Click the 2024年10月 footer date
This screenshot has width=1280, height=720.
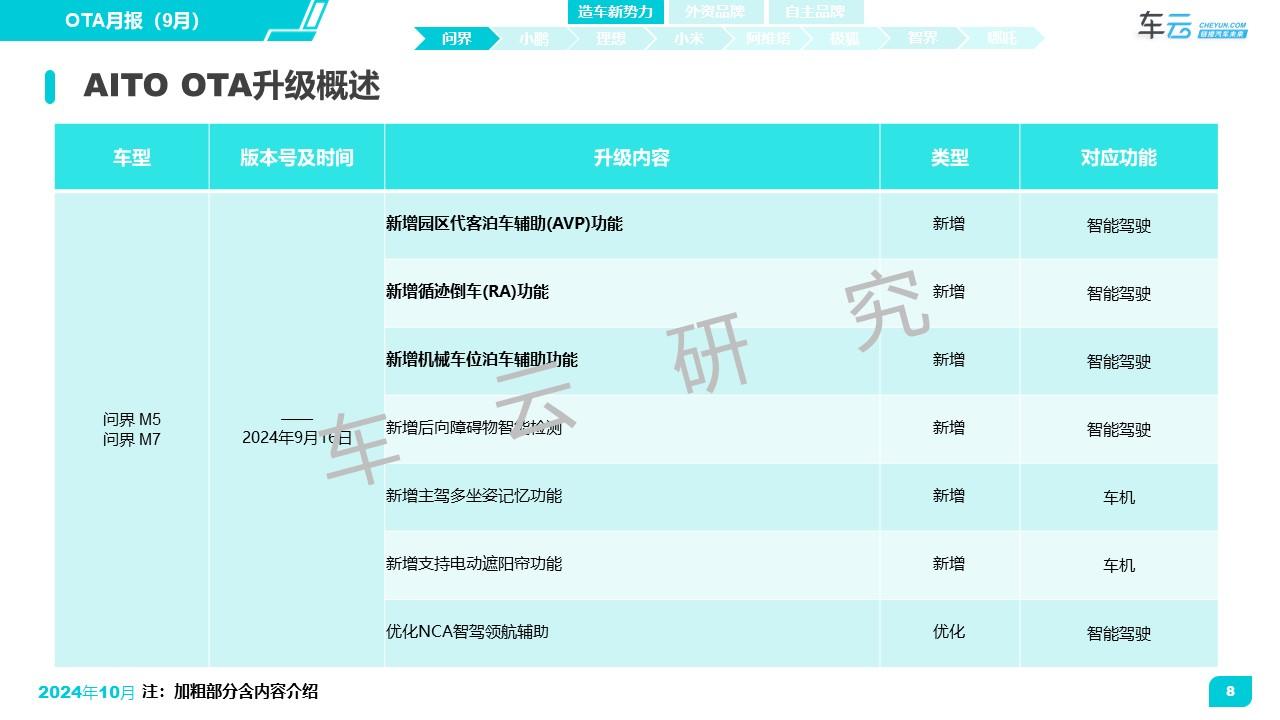86,692
